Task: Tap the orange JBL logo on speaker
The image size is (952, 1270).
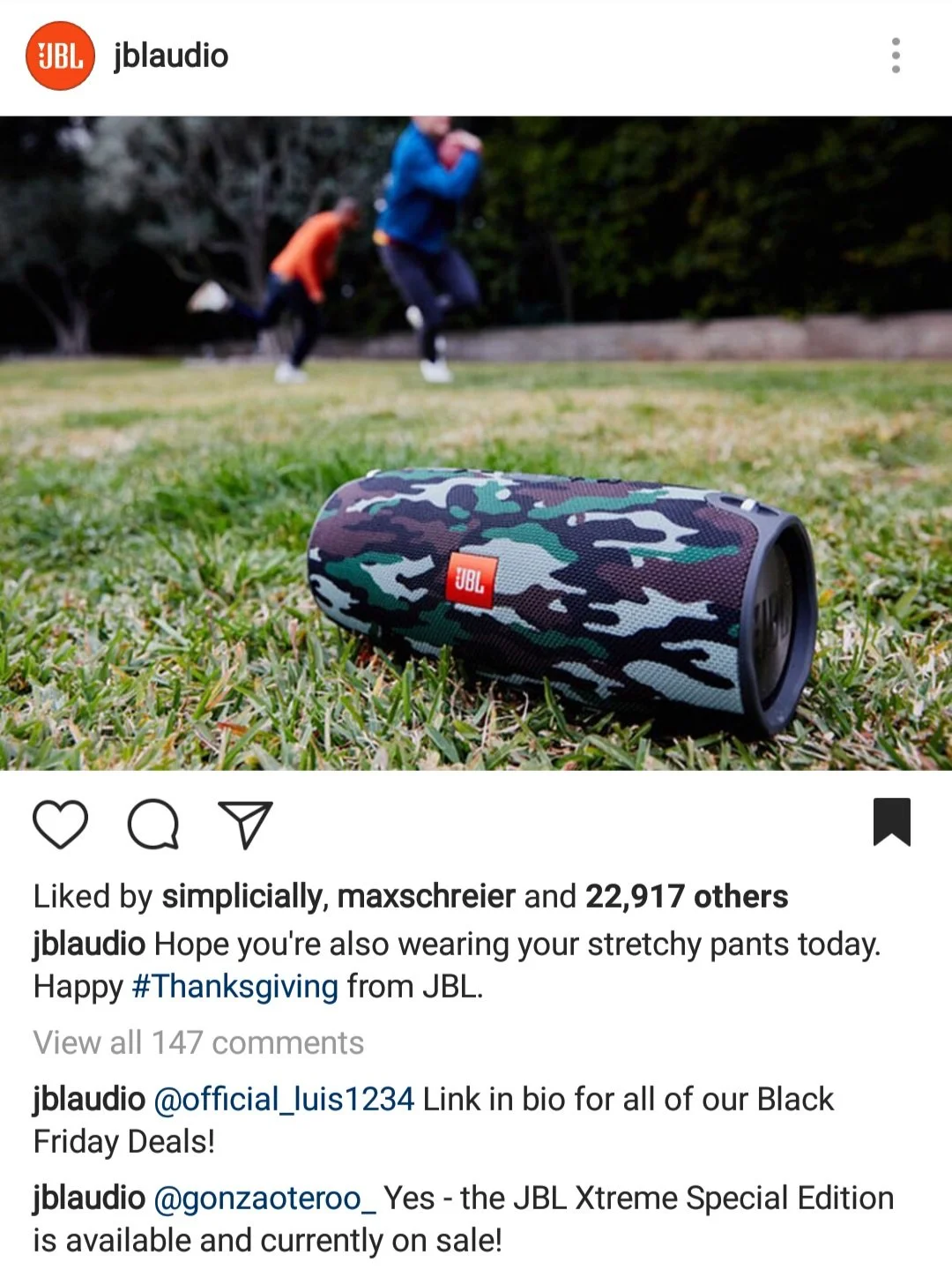Action: tap(471, 579)
